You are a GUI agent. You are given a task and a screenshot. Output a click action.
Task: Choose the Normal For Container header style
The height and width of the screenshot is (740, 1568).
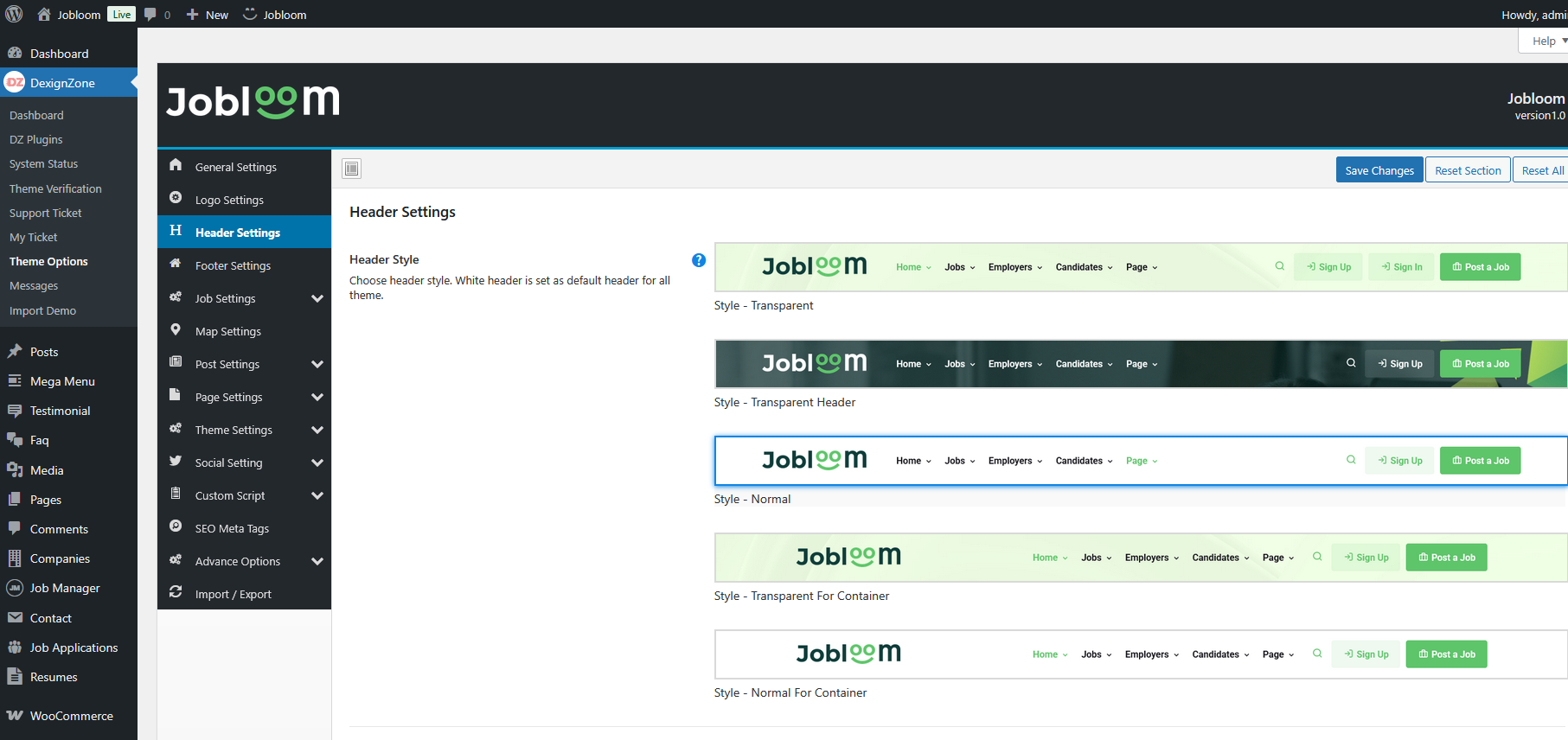[1140, 654]
